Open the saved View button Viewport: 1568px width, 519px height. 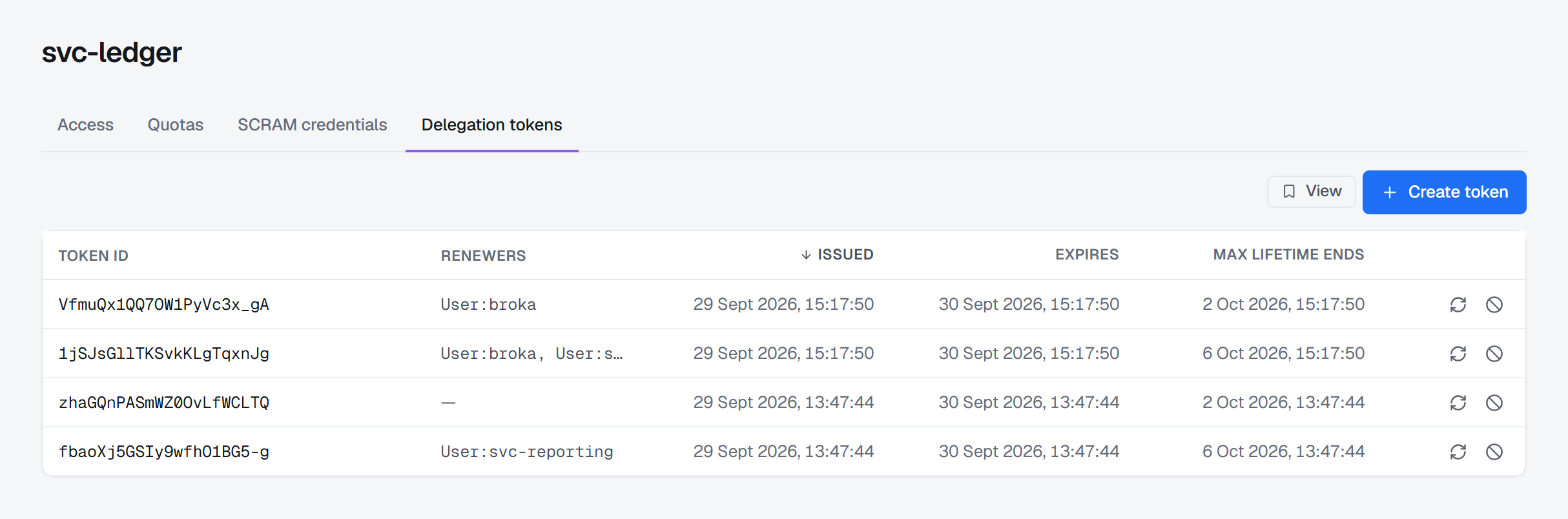[x=1312, y=192]
